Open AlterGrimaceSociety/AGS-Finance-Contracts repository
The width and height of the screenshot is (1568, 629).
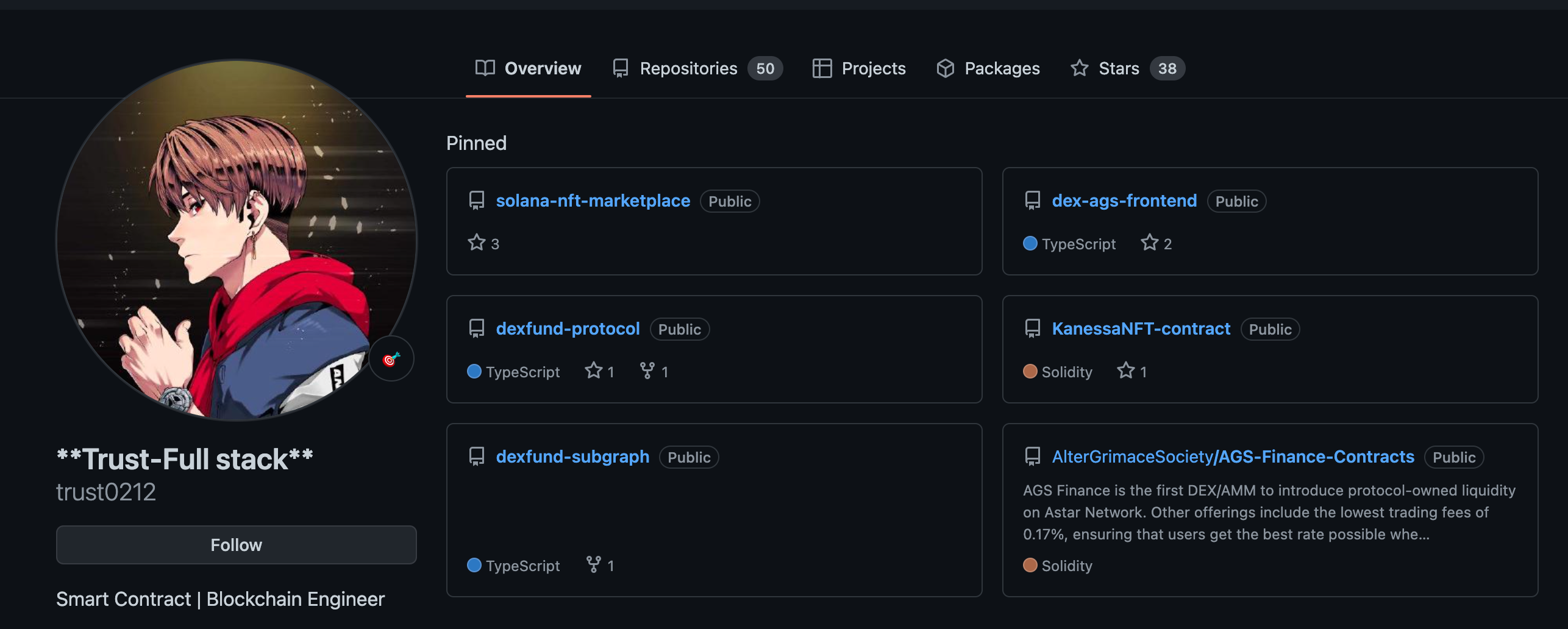click(1233, 457)
